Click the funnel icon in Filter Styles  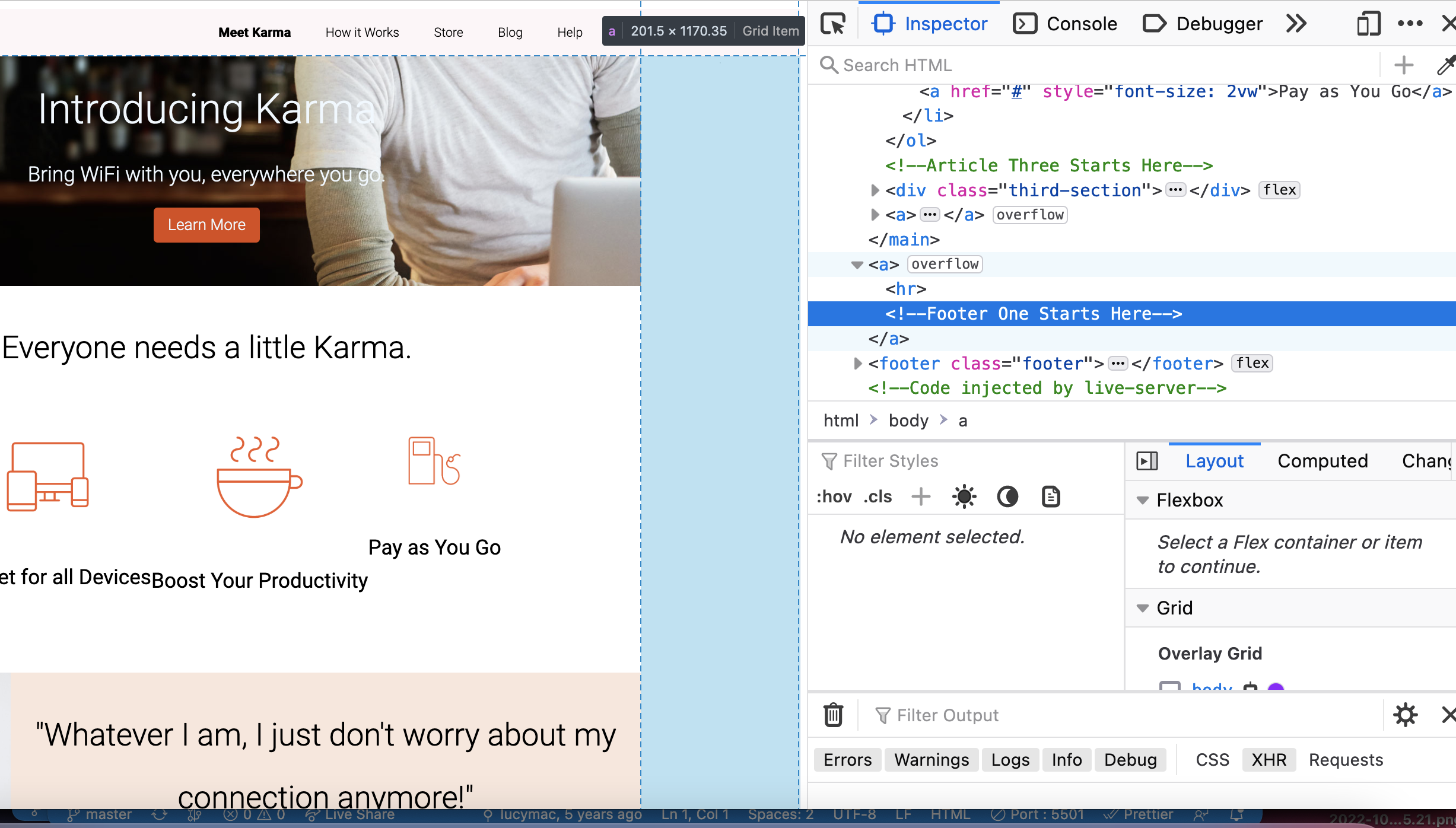coord(829,461)
